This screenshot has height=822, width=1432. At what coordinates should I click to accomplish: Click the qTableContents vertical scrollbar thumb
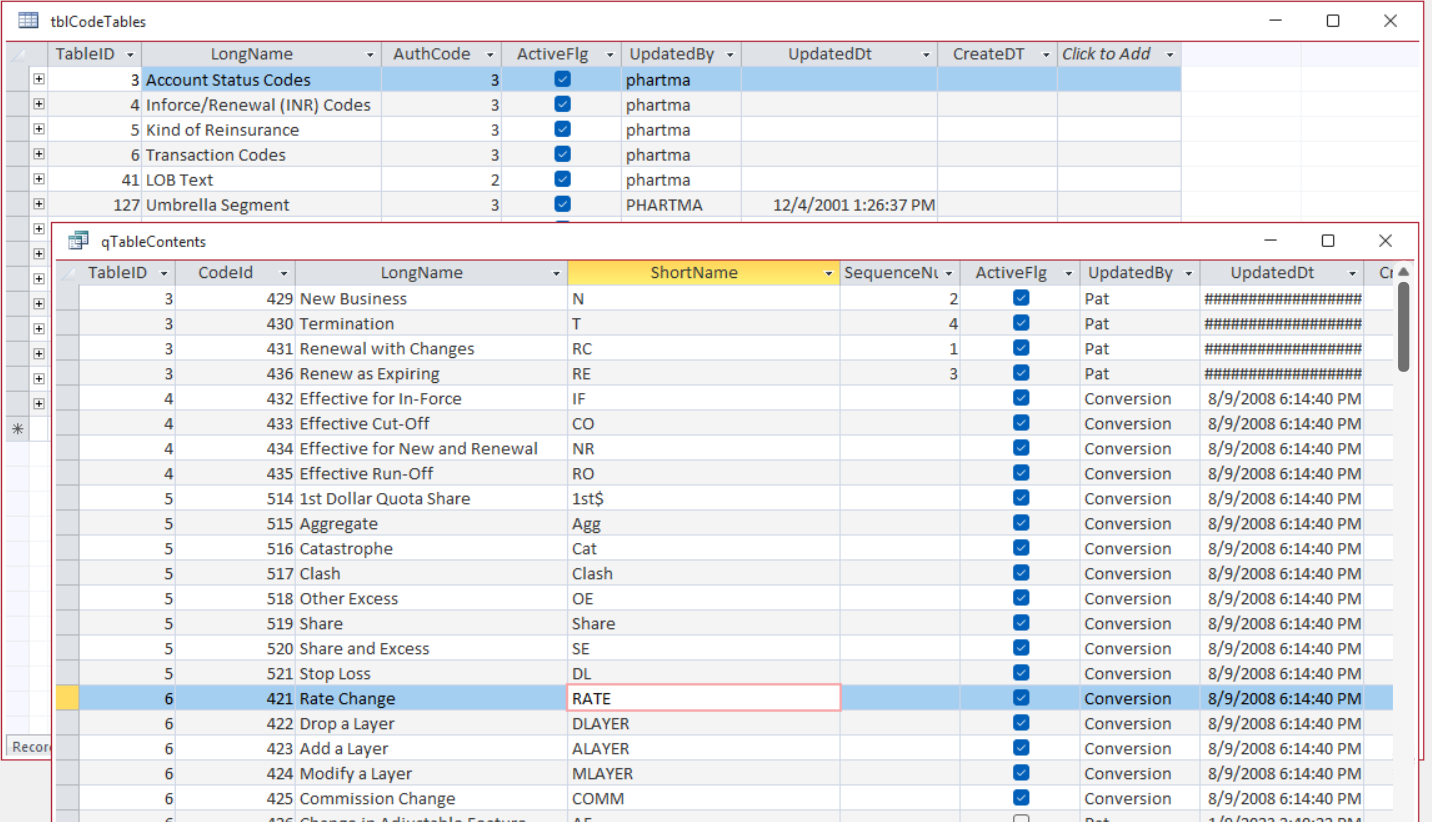(1403, 326)
